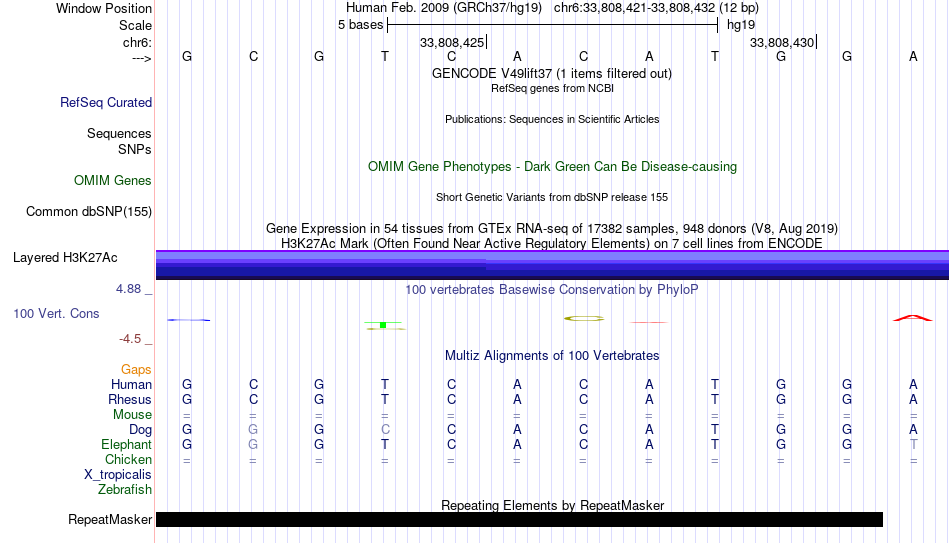
Task: Click the OMIM Gene Phenotypes track title
Action: (x=553, y=167)
